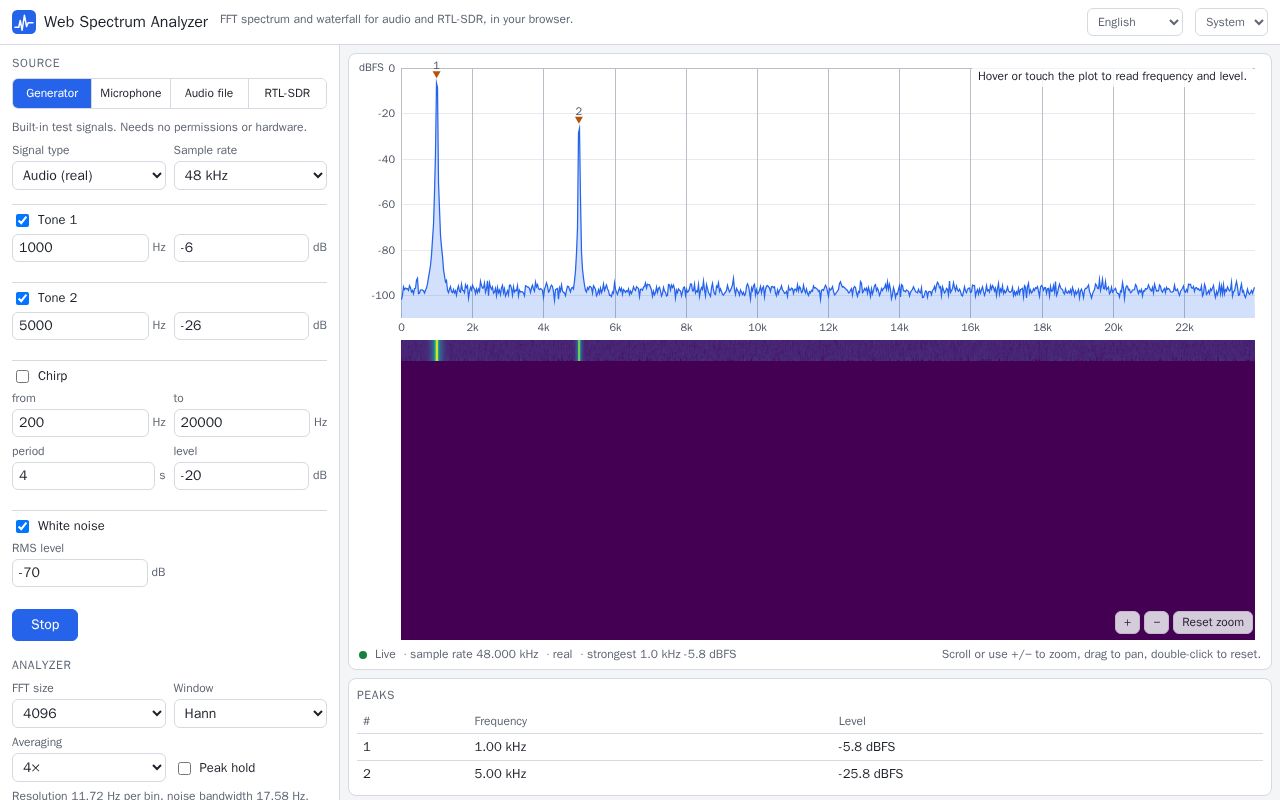This screenshot has height=800, width=1280.
Task: Enable the Chirp checkbox
Action: pyautogui.click(x=22, y=376)
